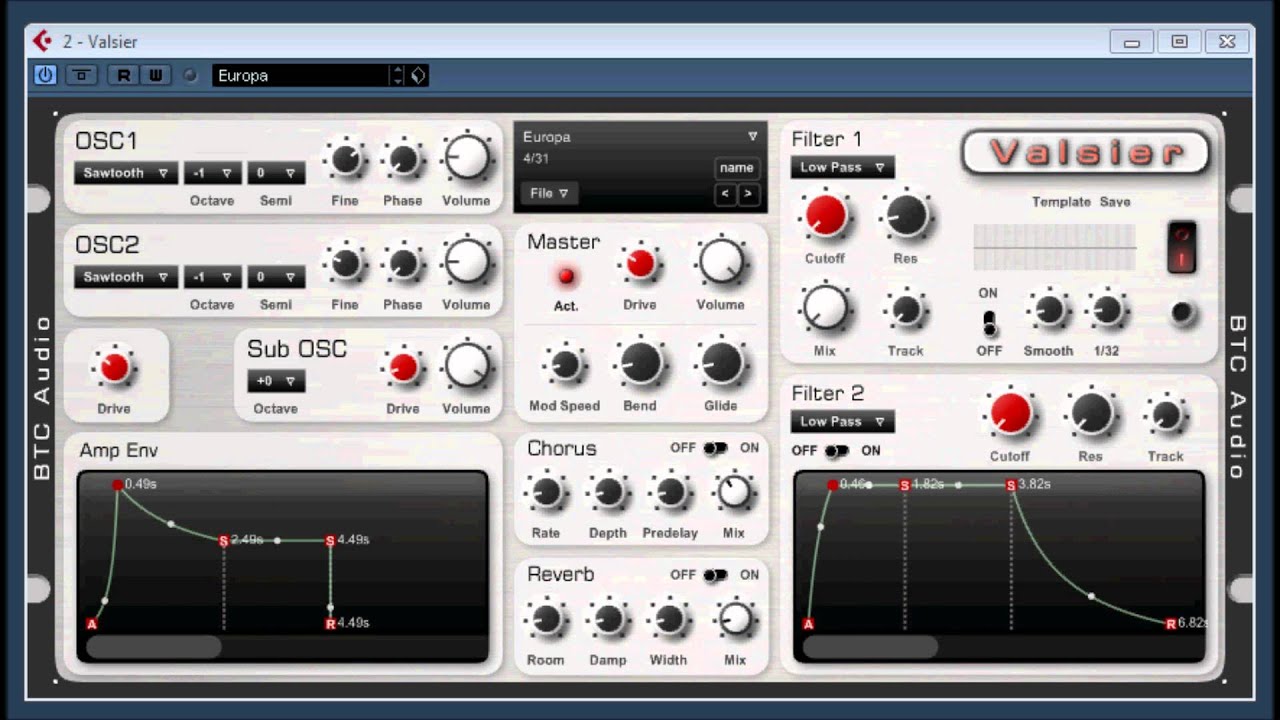Go to next preset with > button
Screen dimensions: 1280x720
pyautogui.click(x=748, y=194)
